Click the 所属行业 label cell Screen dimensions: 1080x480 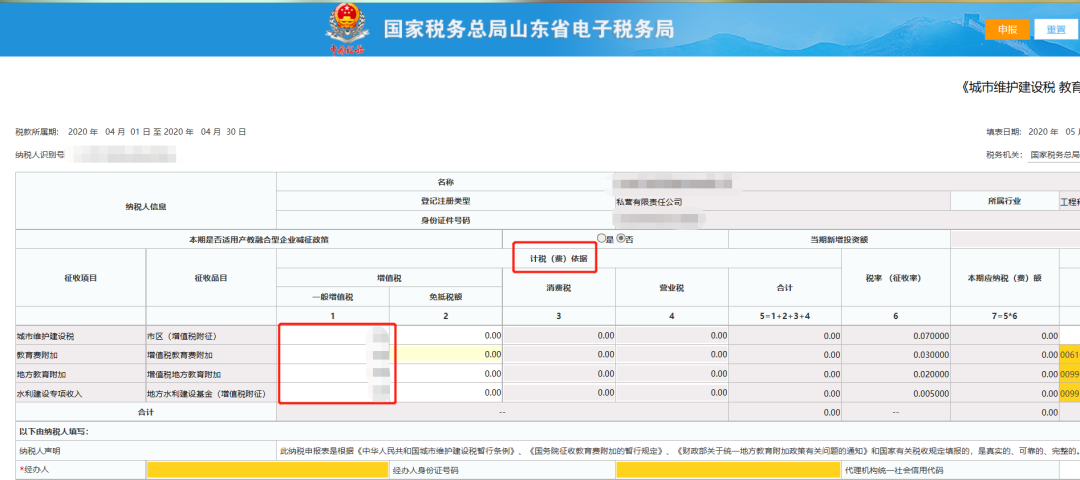point(1004,201)
